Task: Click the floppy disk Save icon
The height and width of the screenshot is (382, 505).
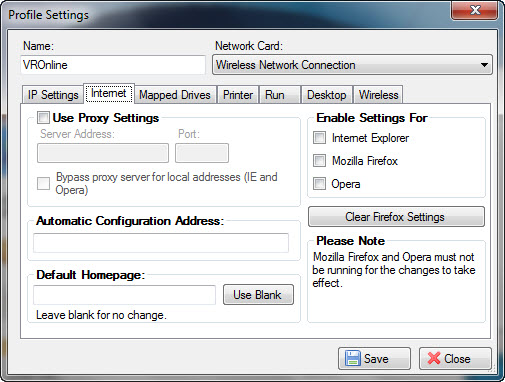Action: coord(353,358)
